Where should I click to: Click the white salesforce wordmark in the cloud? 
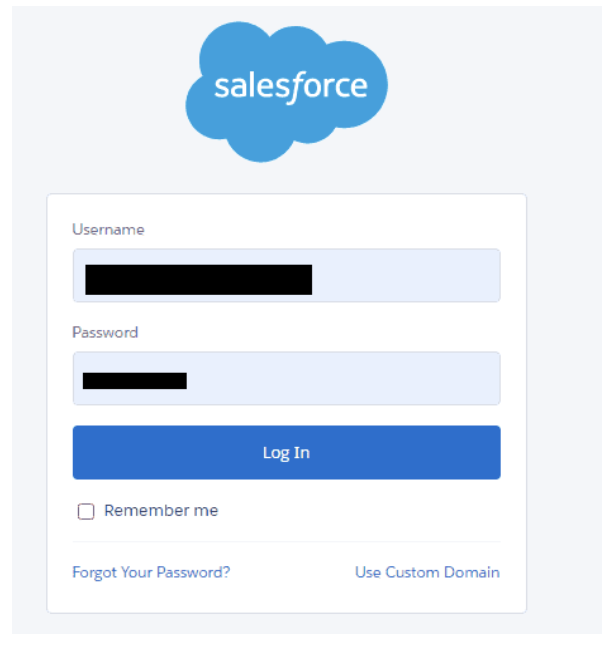click(291, 87)
